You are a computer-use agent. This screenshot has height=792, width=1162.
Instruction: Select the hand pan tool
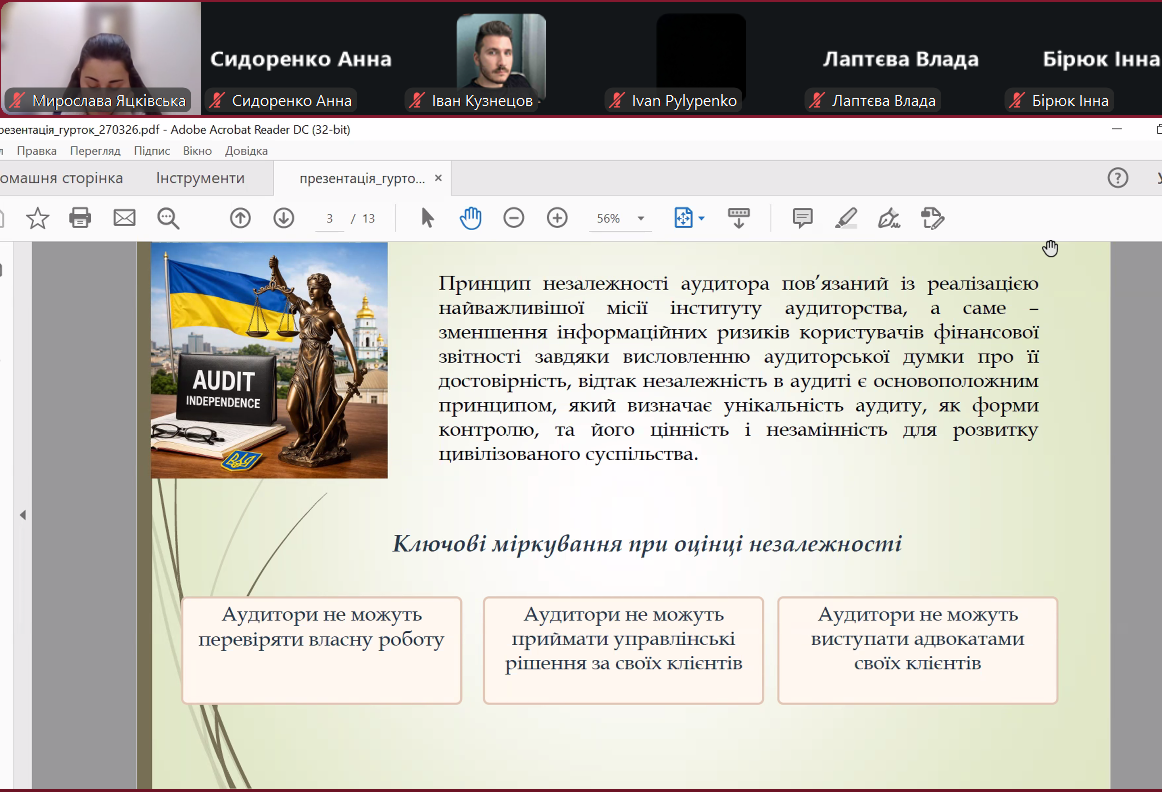pyautogui.click(x=470, y=218)
